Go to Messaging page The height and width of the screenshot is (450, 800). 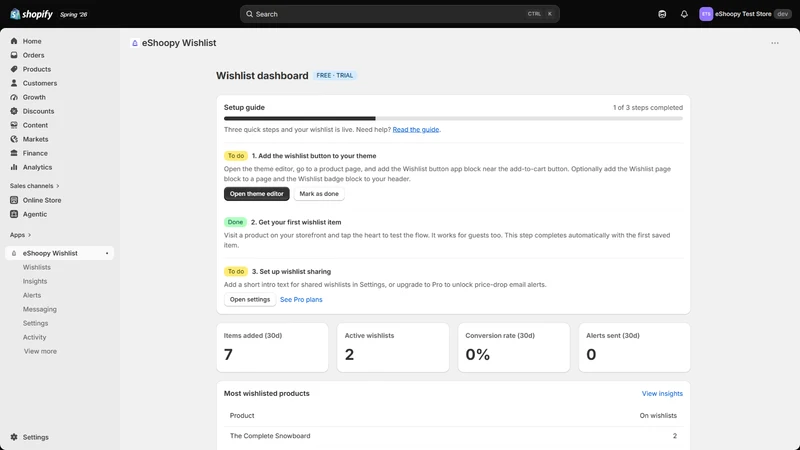[x=40, y=309]
